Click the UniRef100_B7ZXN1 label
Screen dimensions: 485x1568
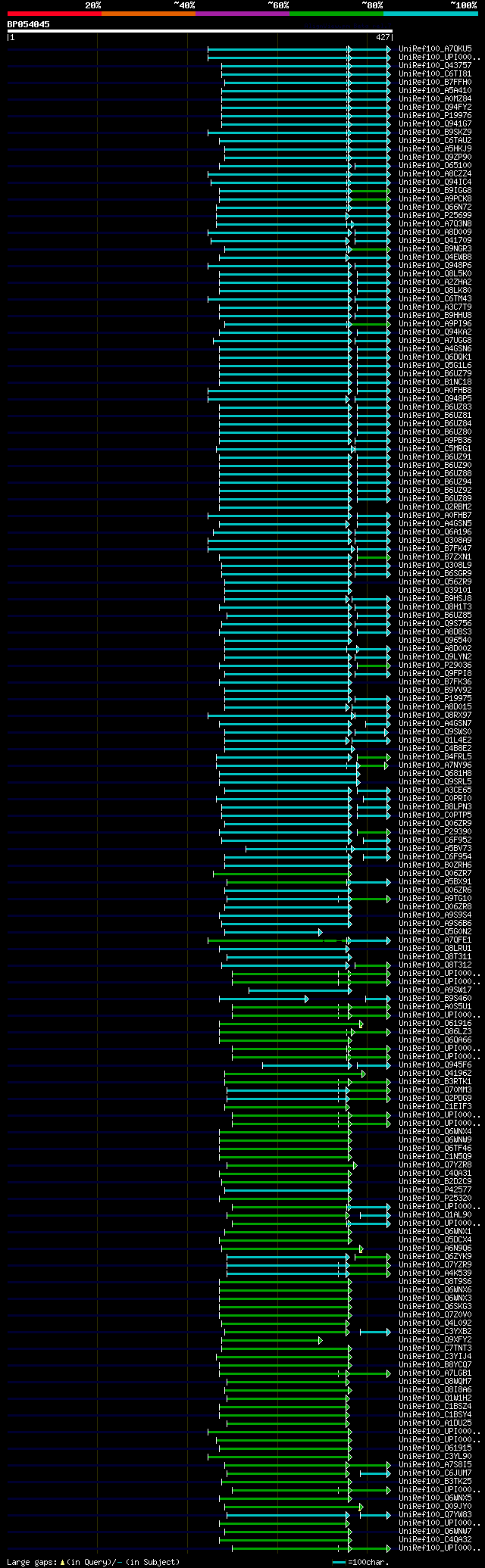pos(435,556)
